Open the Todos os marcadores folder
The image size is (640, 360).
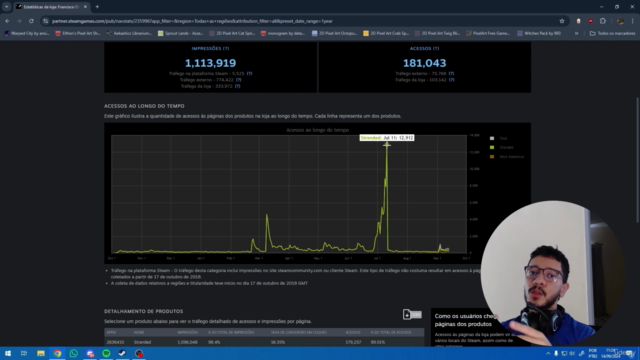click(x=613, y=33)
